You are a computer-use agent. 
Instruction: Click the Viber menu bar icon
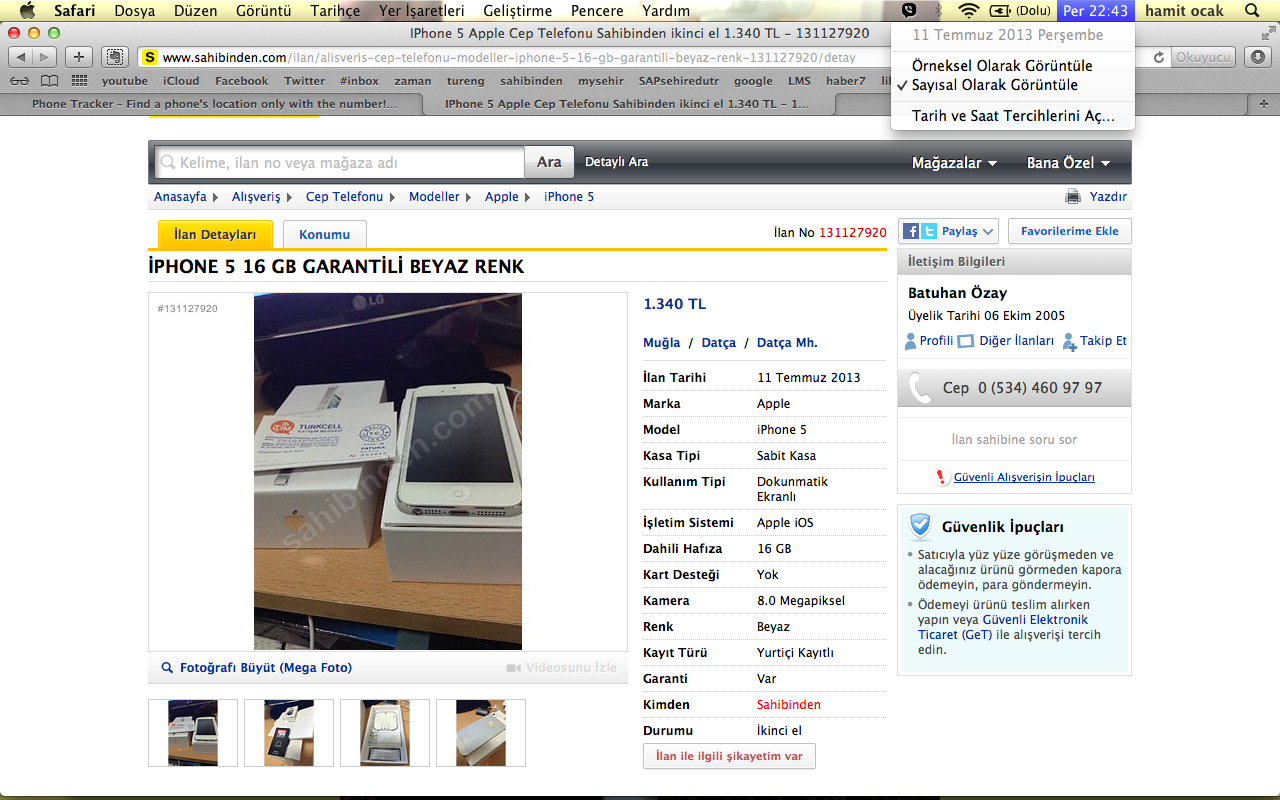[908, 11]
